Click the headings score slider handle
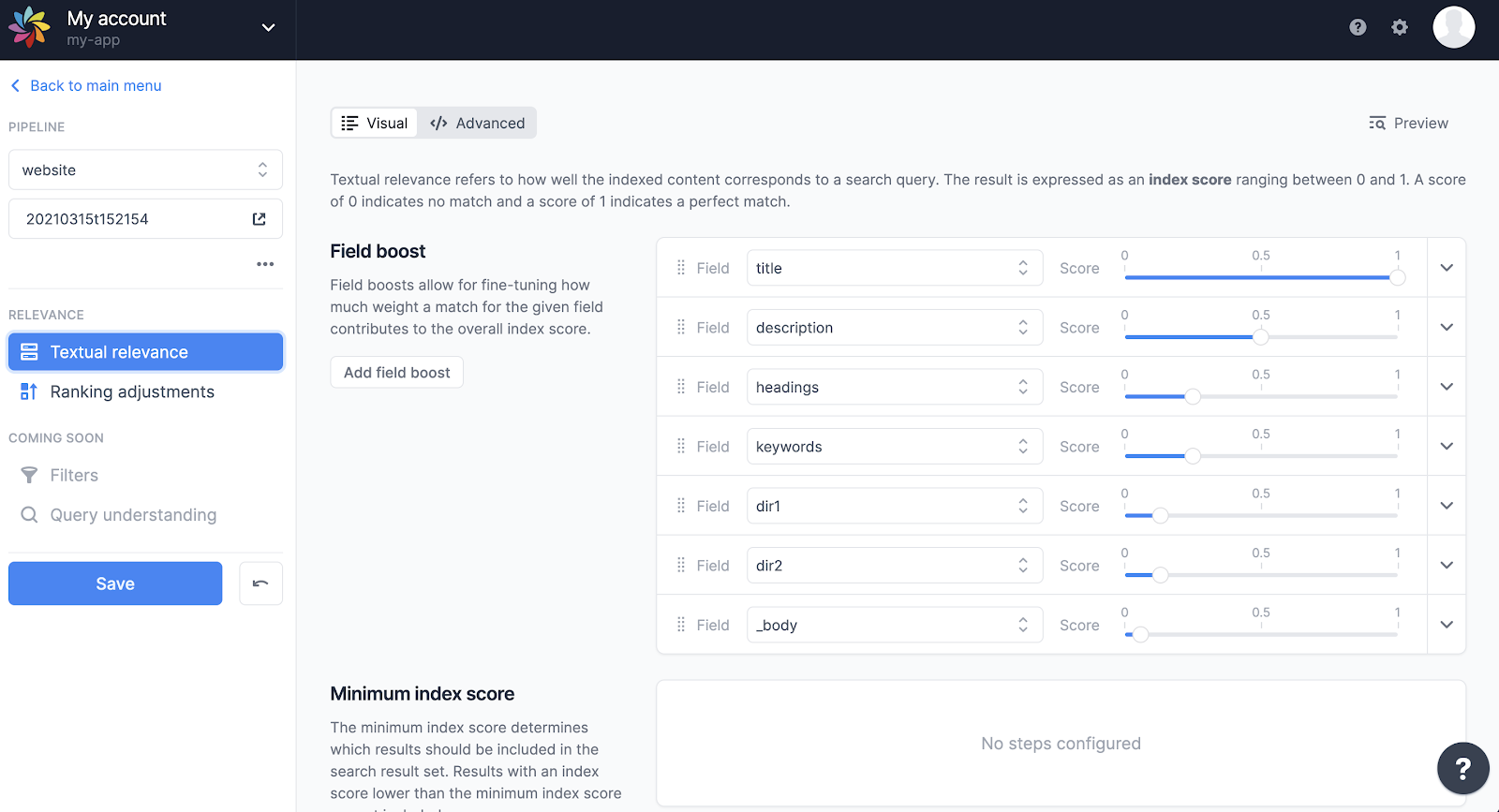The height and width of the screenshot is (812, 1499). pyautogui.click(x=1193, y=396)
